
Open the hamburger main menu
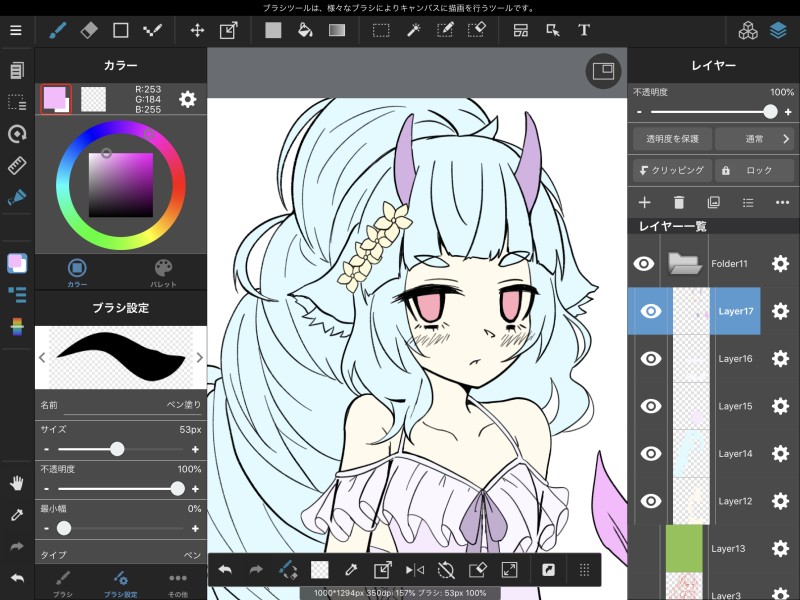16,31
